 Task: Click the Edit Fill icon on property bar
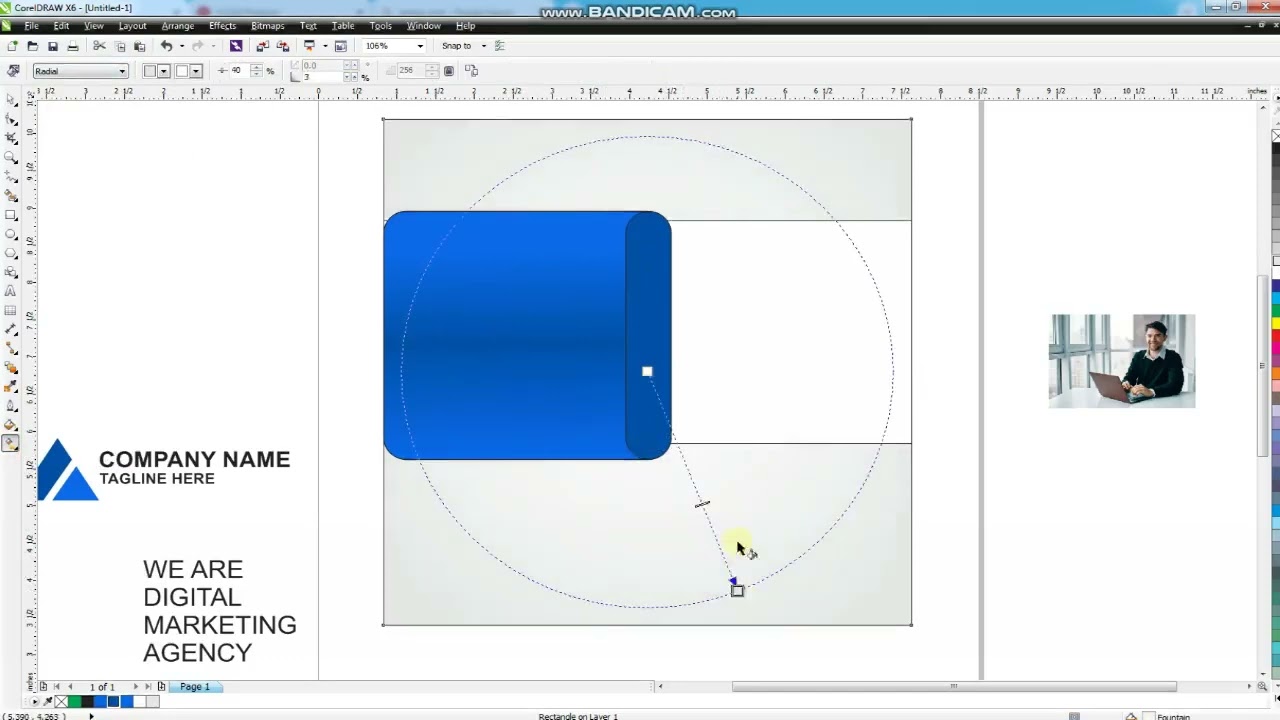pyautogui.click(x=13, y=71)
